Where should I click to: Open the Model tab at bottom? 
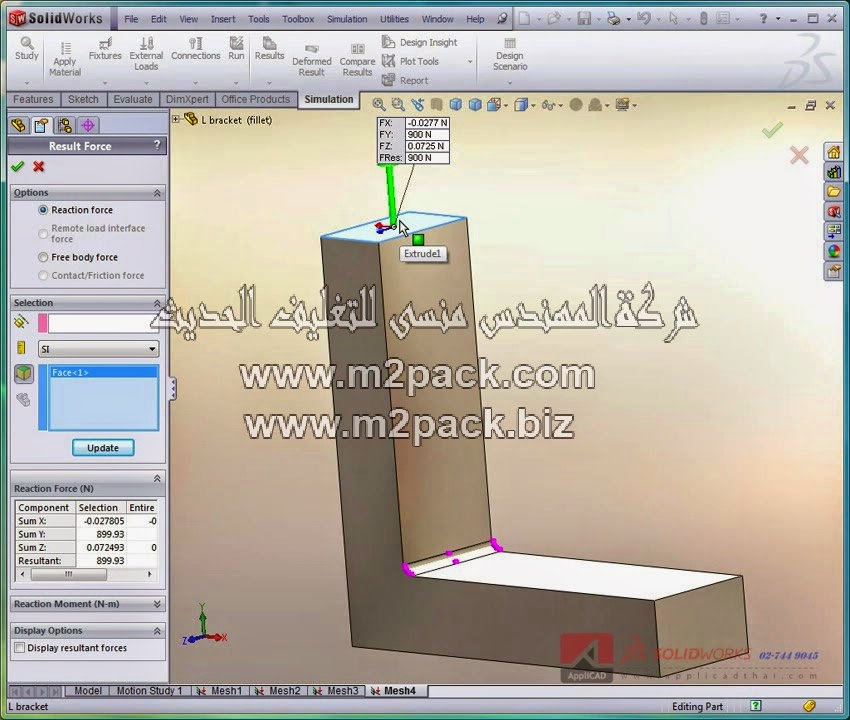click(x=87, y=691)
